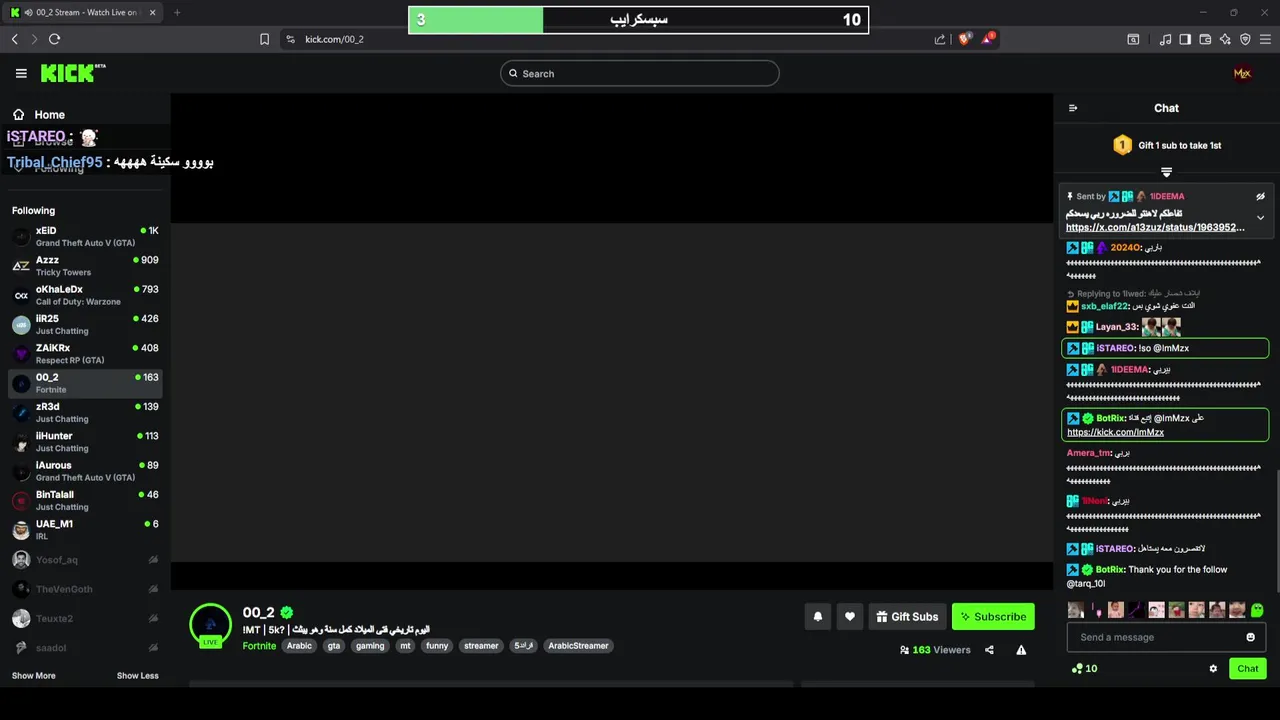Open the offline TheVenGoth channel

pos(85,589)
